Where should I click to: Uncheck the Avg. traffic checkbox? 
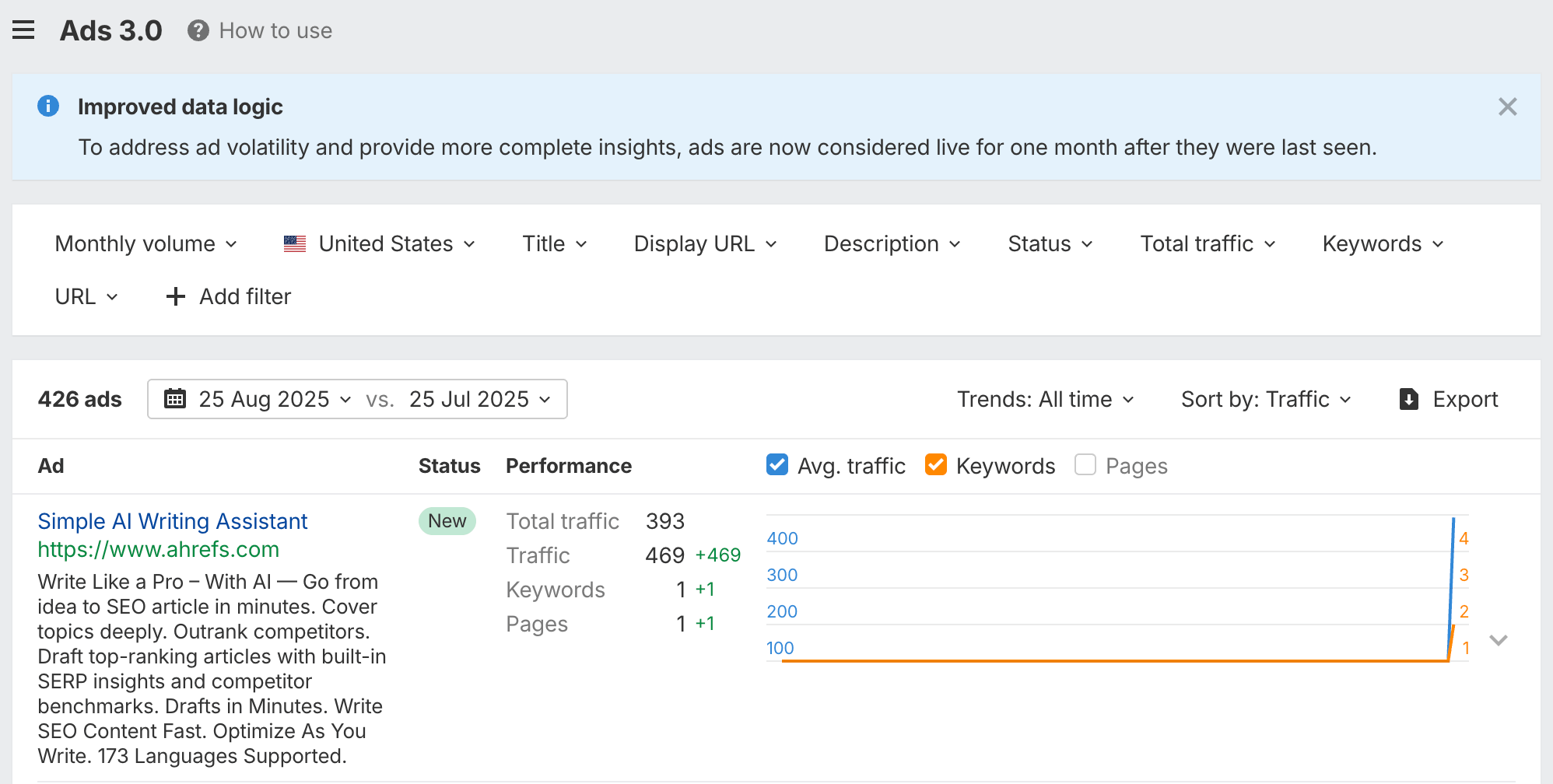pos(776,465)
